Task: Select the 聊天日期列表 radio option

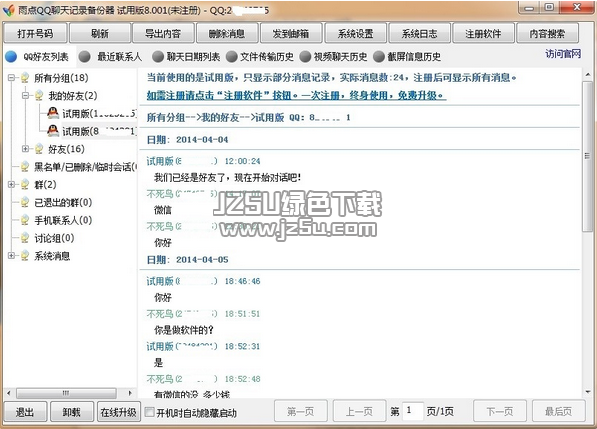Action: coord(158,57)
